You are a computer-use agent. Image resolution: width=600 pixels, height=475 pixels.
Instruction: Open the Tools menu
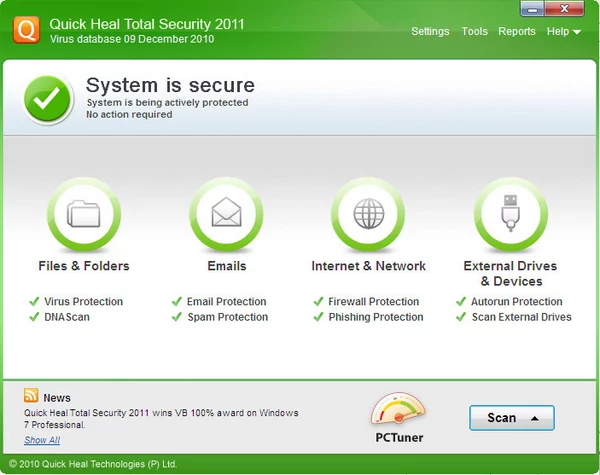pyautogui.click(x=474, y=31)
